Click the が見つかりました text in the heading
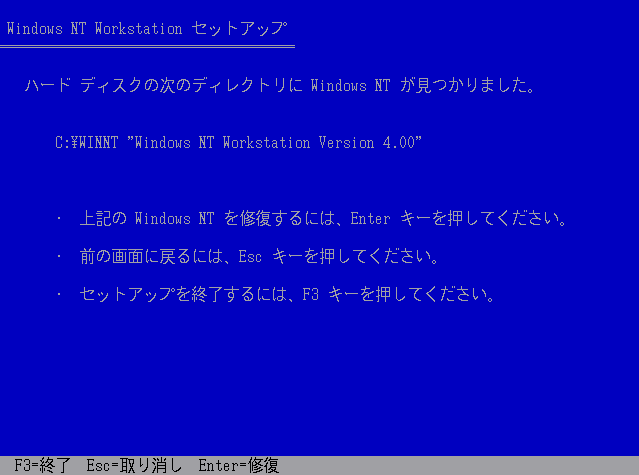Screen dimensions: 639x475 coord(468,86)
